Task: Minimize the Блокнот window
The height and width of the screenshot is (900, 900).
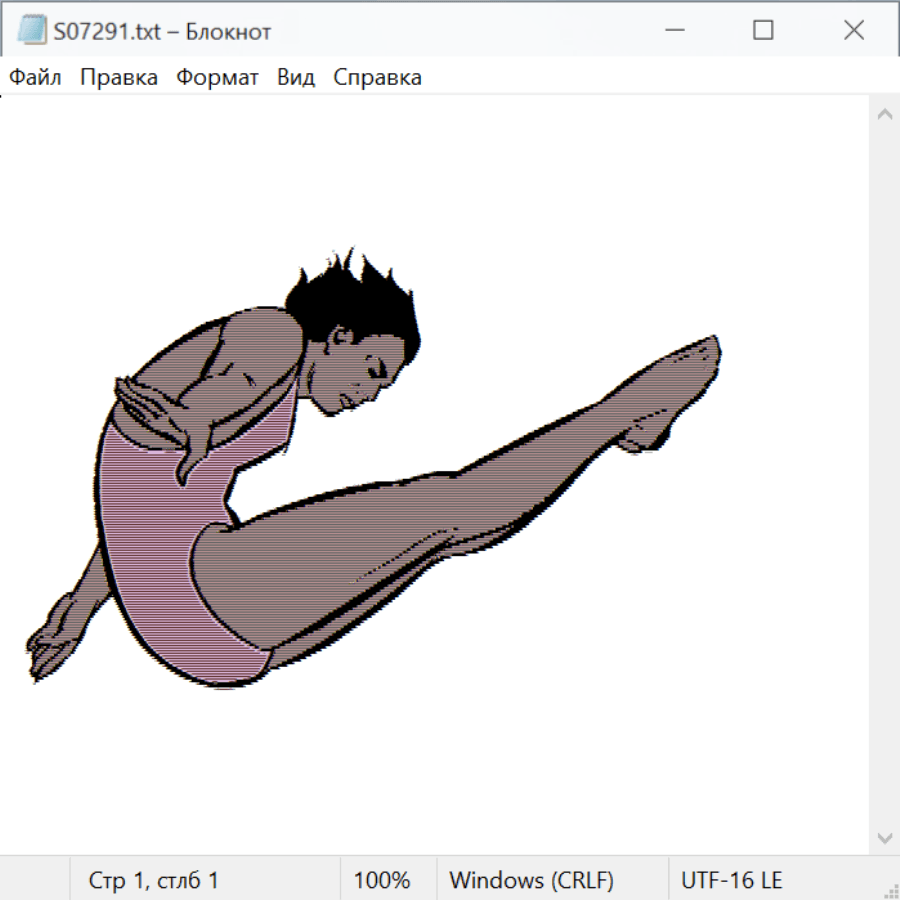Action: 673,31
